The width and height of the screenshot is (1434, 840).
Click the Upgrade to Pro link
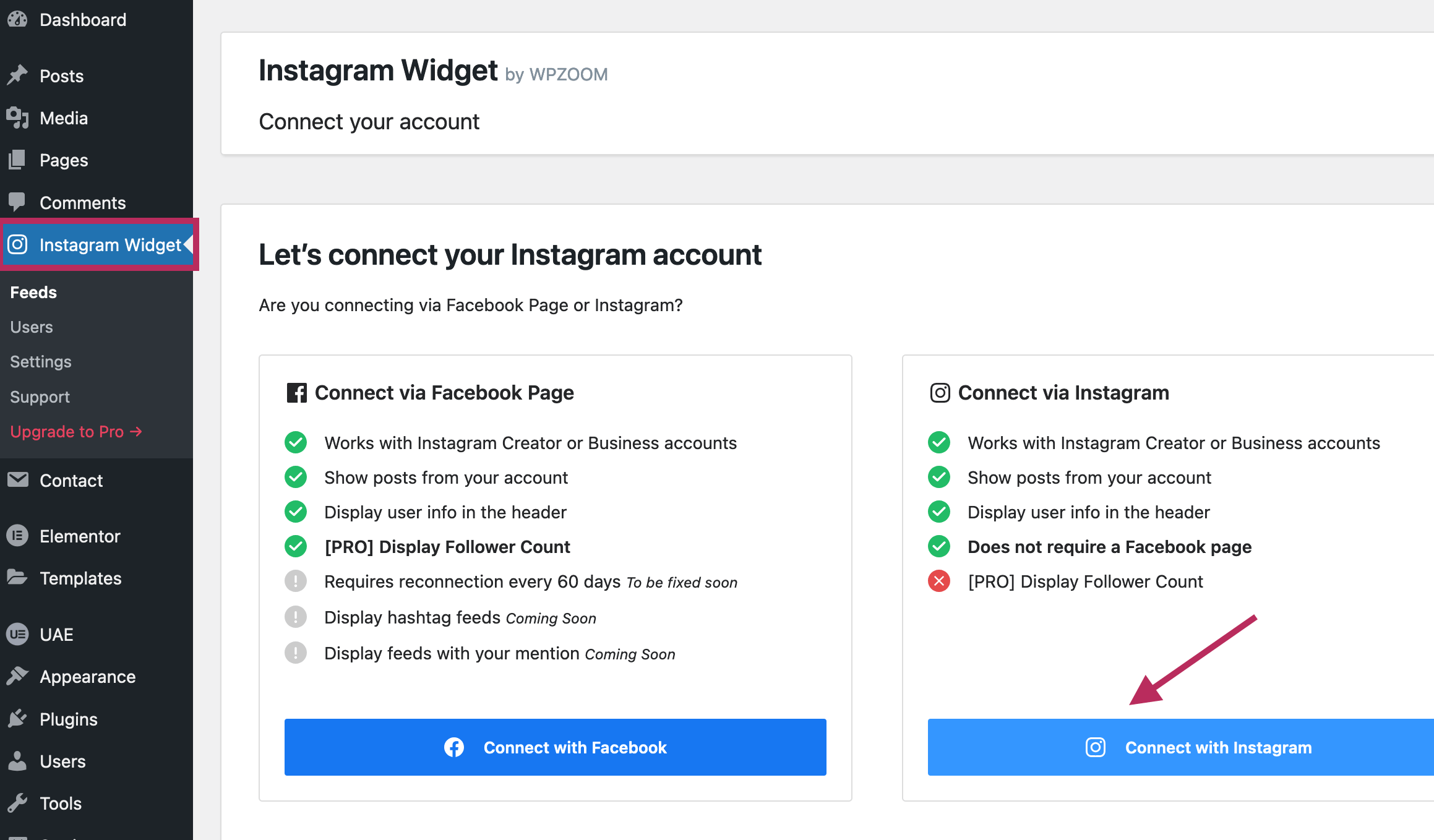(76, 432)
